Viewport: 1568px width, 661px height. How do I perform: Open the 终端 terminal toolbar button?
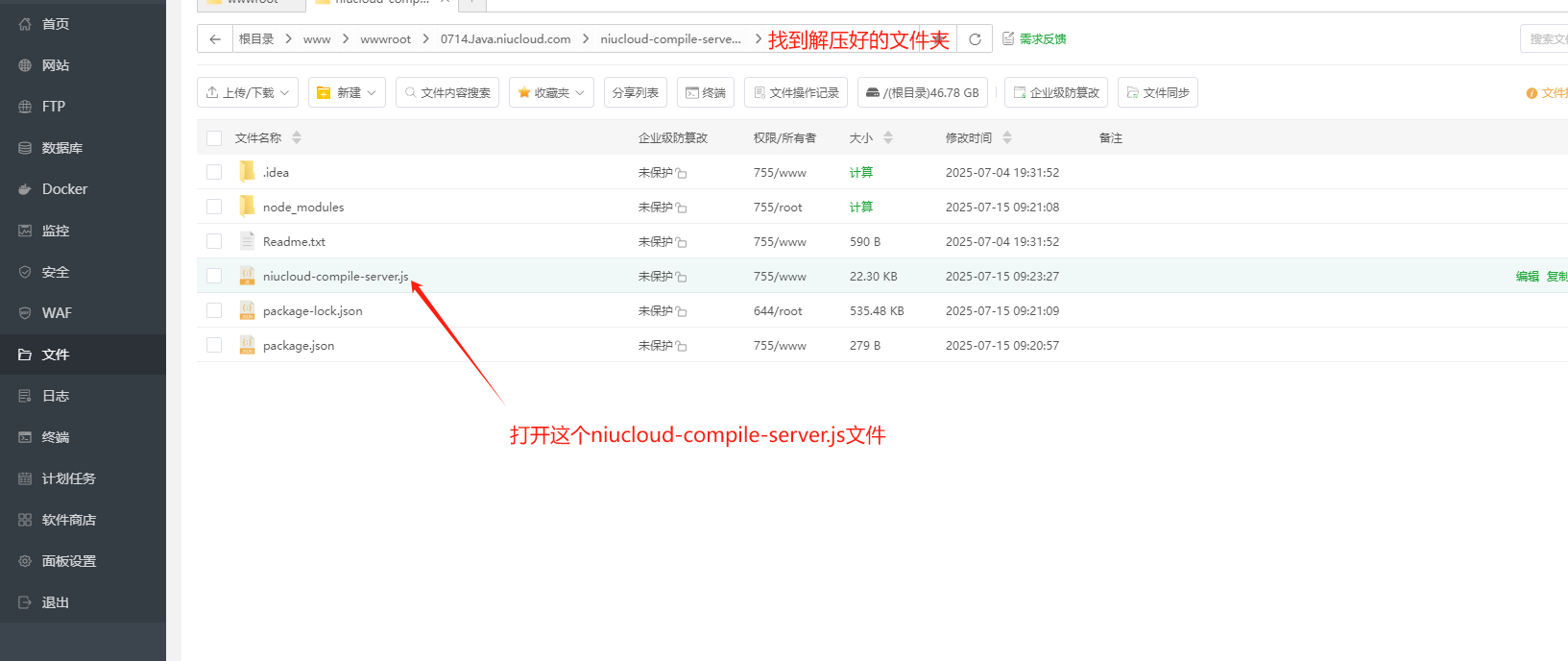pos(705,92)
